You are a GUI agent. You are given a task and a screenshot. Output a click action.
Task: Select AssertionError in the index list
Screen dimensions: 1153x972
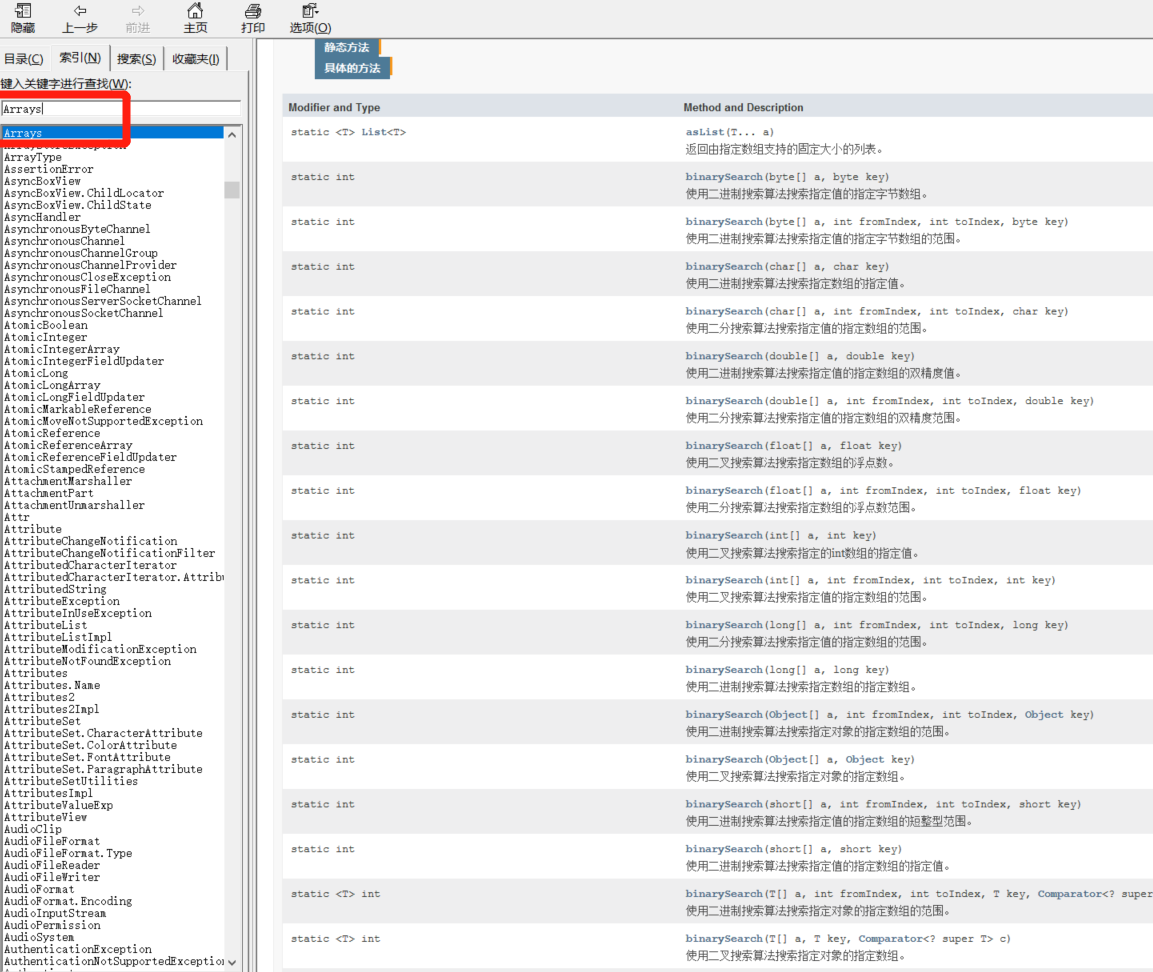click(49, 169)
